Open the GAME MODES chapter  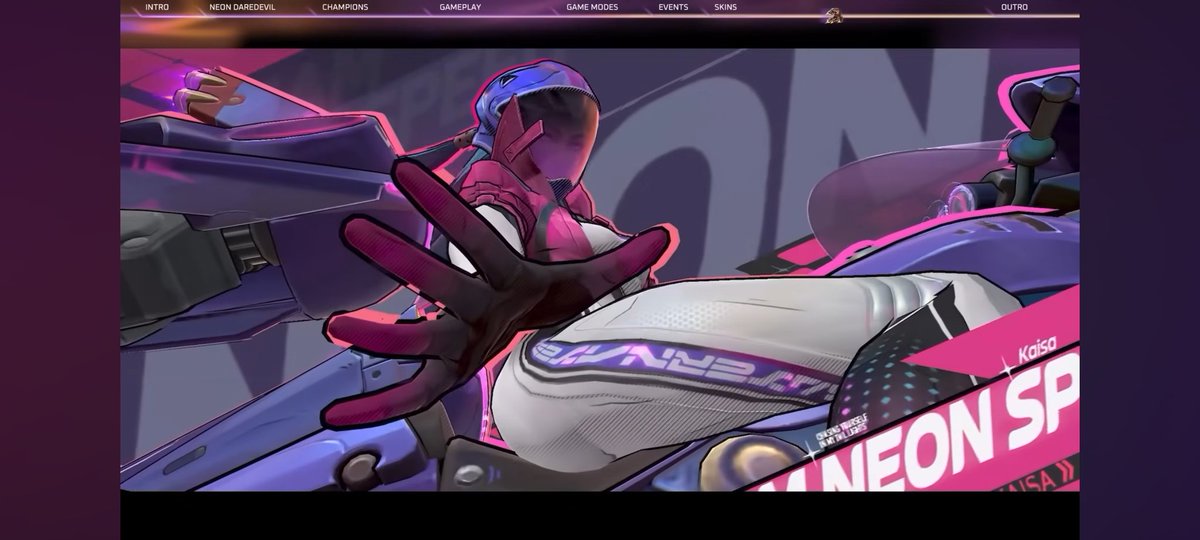(x=592, y=7)
